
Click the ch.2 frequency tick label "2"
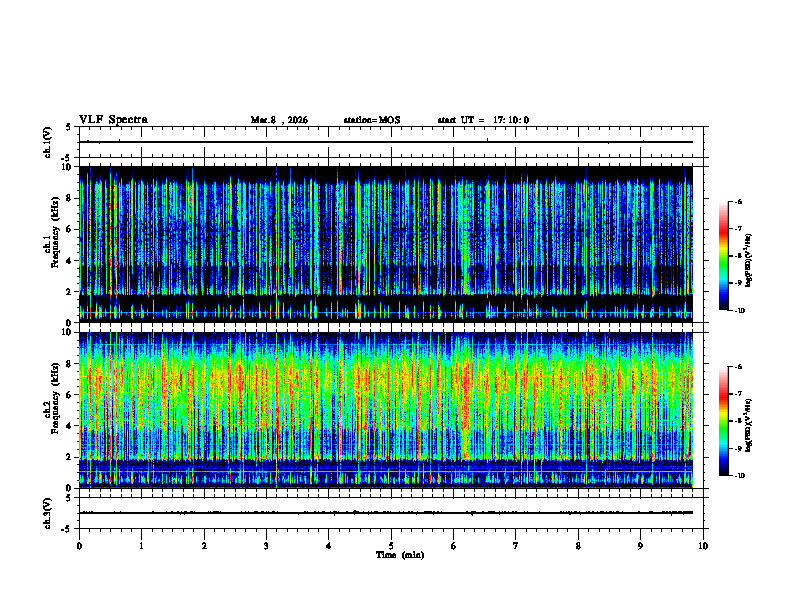click(x=69, y=457)
